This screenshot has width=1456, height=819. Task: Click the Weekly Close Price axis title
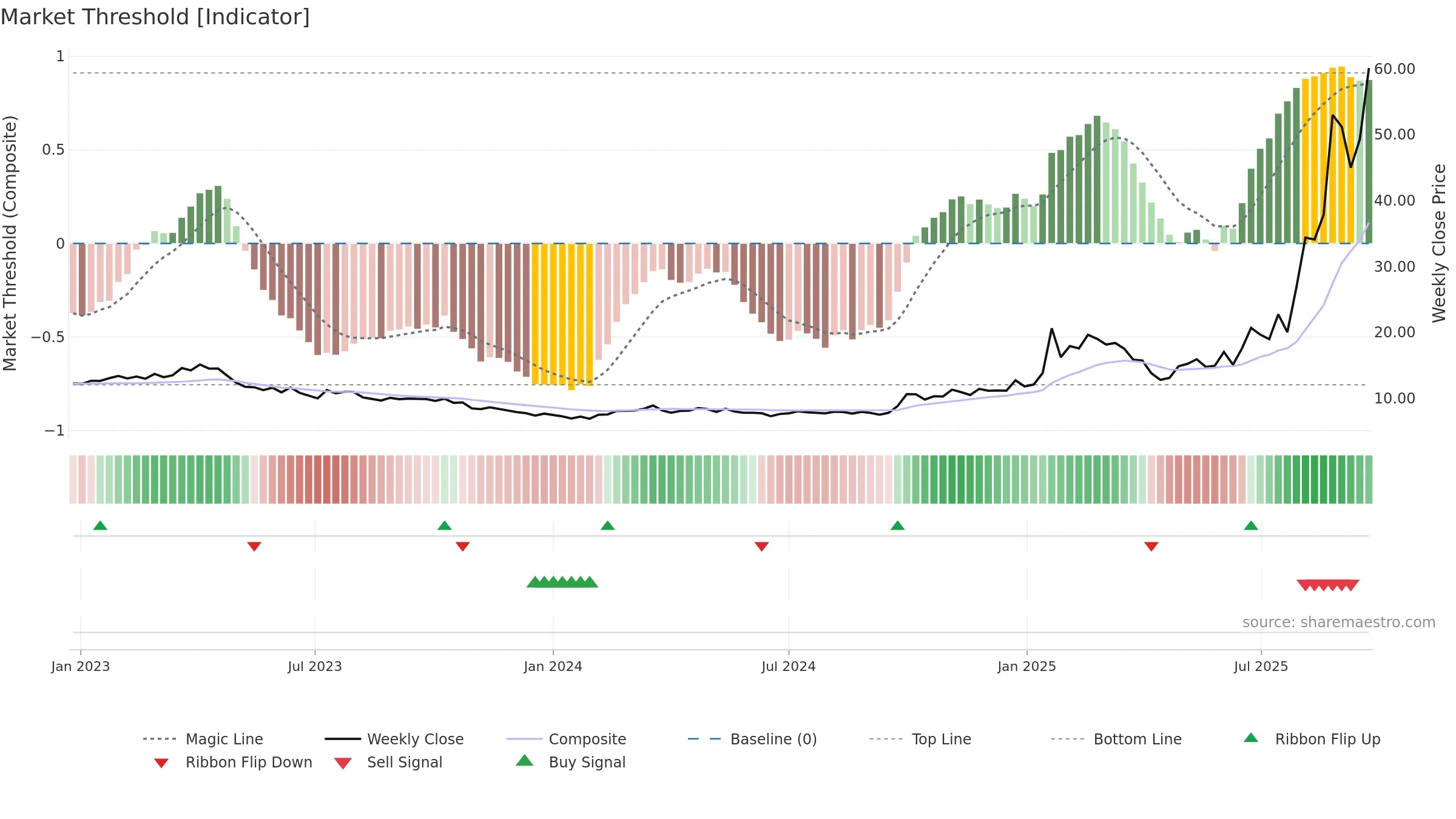coord(1439,243)
